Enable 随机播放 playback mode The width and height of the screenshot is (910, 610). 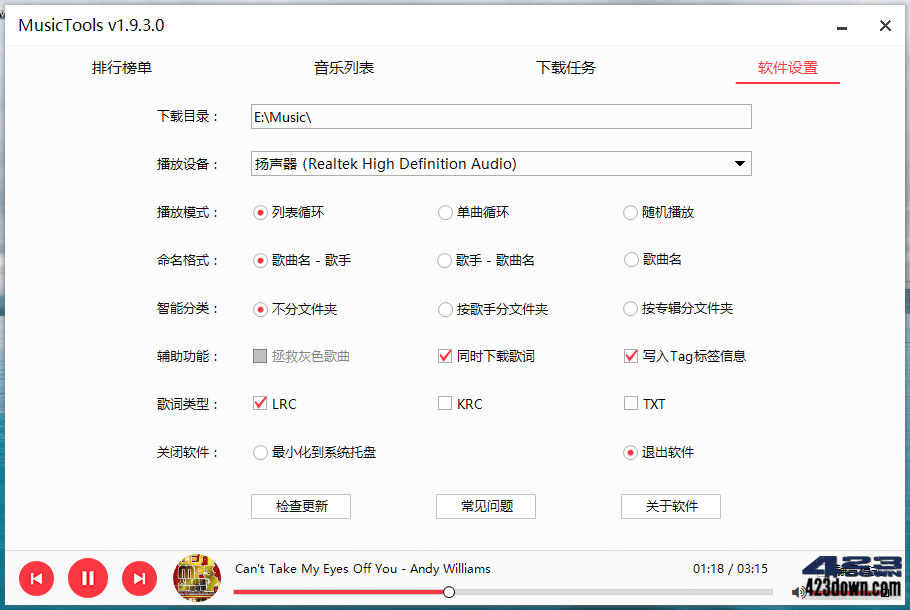click(x=630, y=212)
